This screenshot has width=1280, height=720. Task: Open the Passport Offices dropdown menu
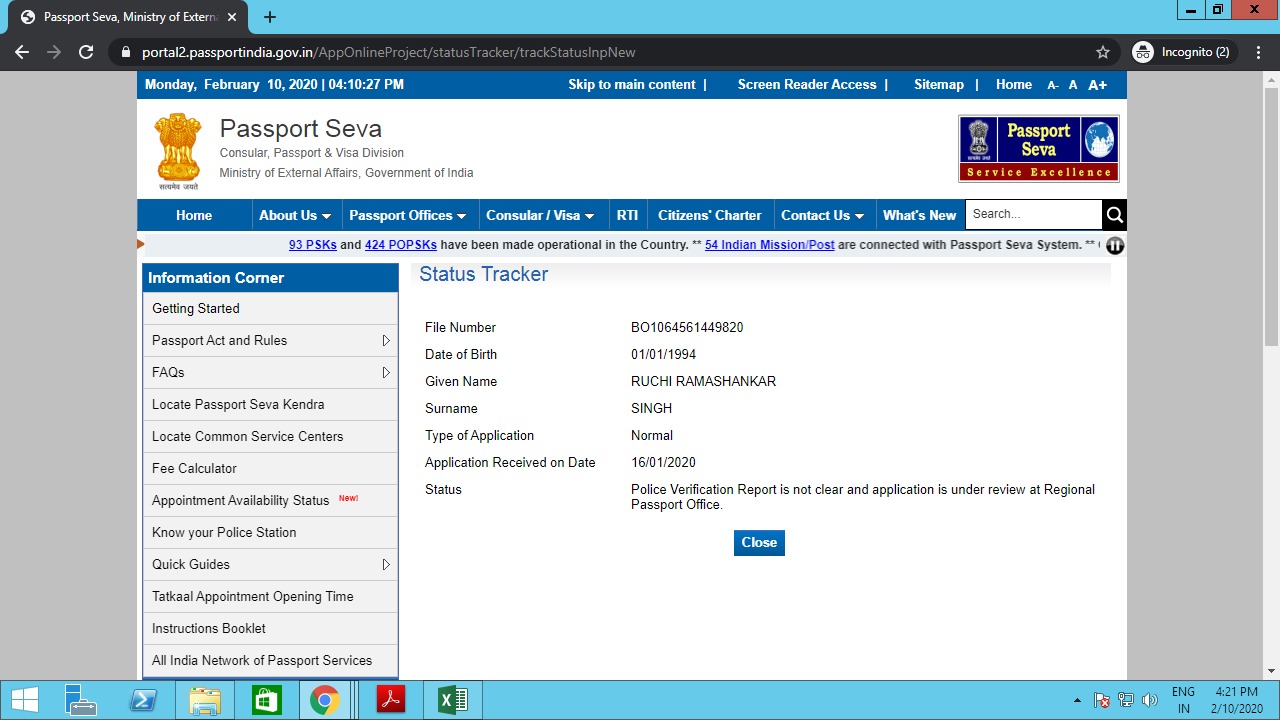point(408,215)
